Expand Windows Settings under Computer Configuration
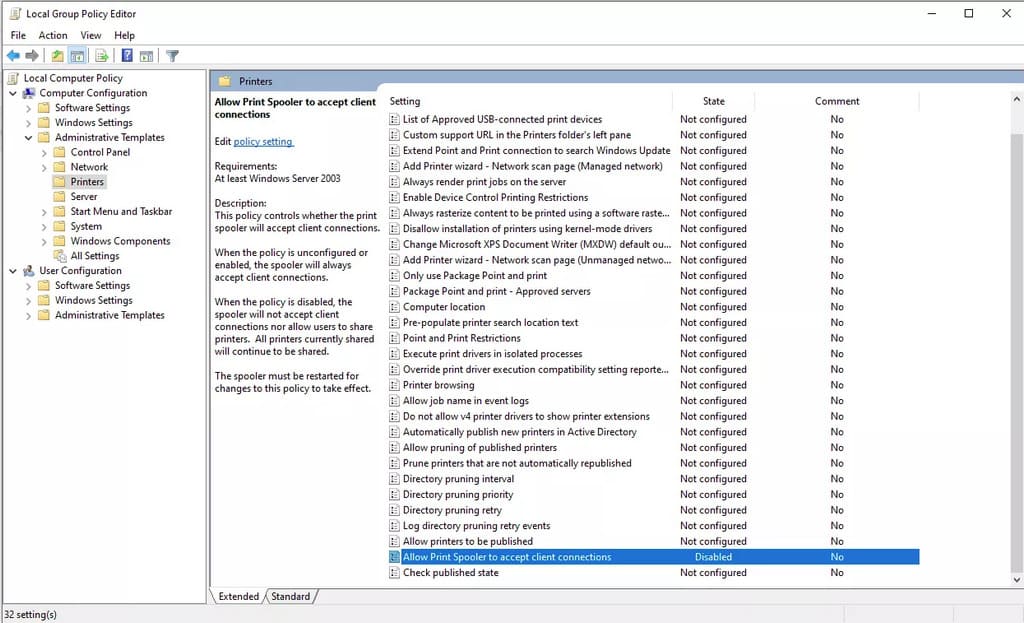The height and width of the screenshot is (623, 1024). point(28,123)
